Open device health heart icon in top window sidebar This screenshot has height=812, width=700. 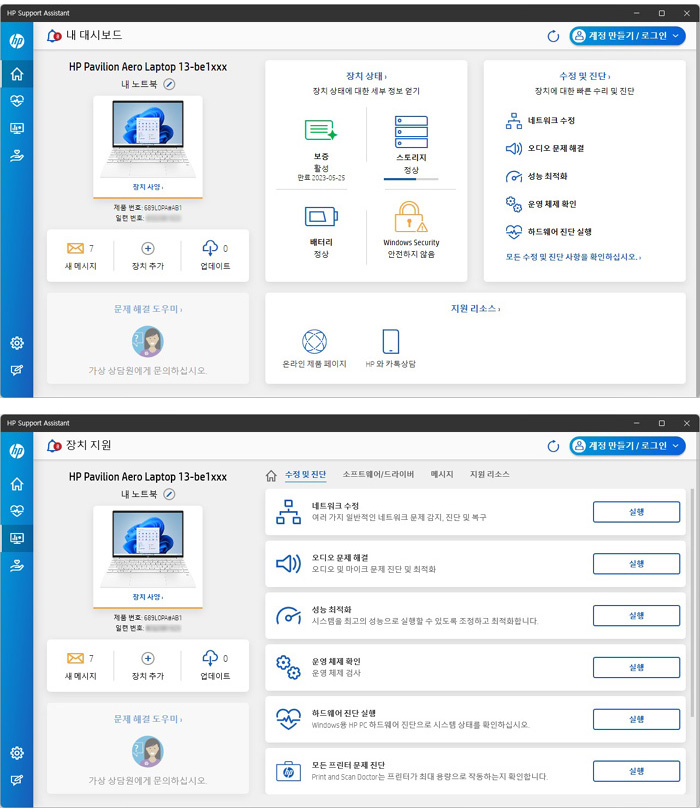17,101
